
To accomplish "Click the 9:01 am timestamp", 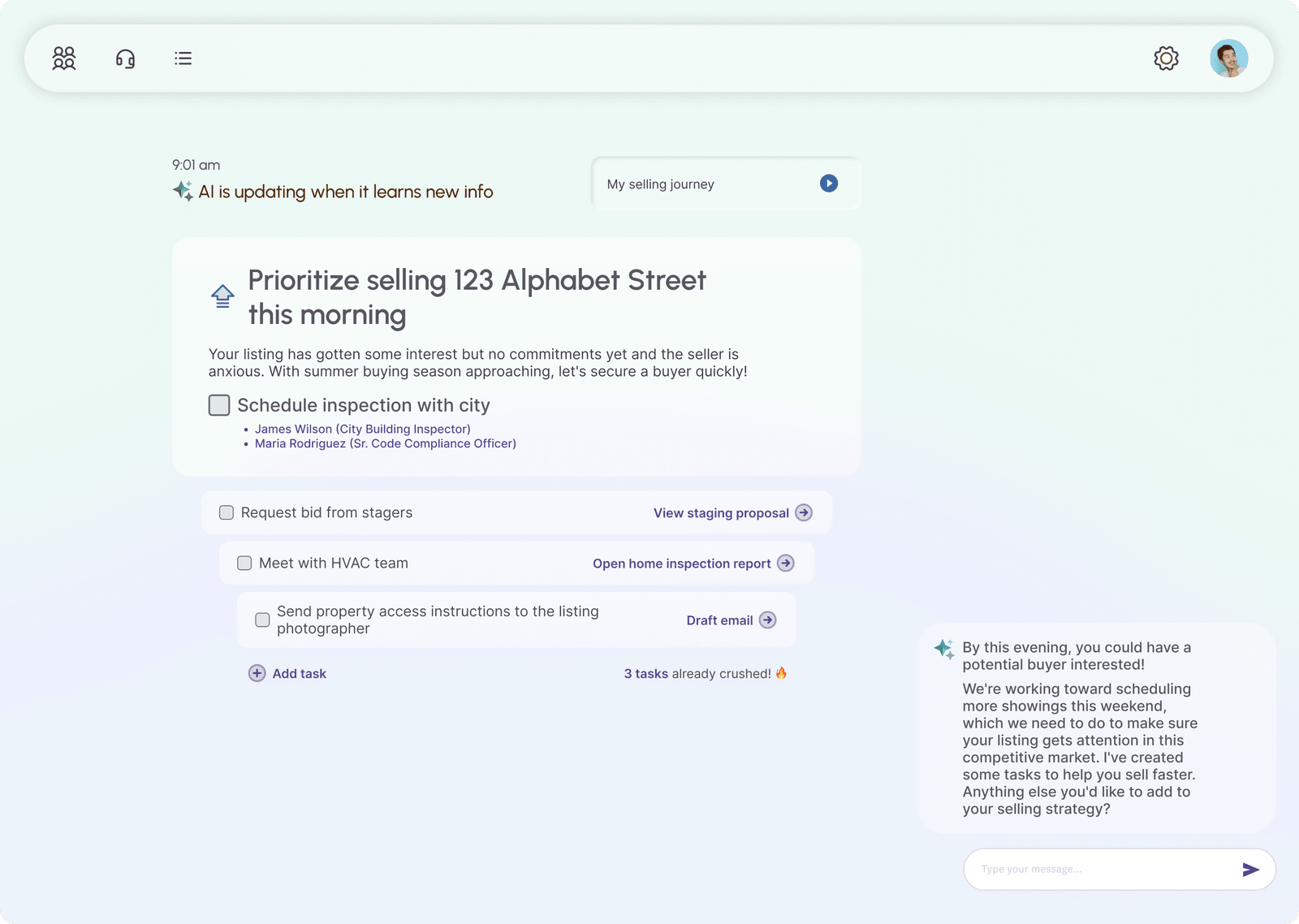I will [x=196, y=165].
